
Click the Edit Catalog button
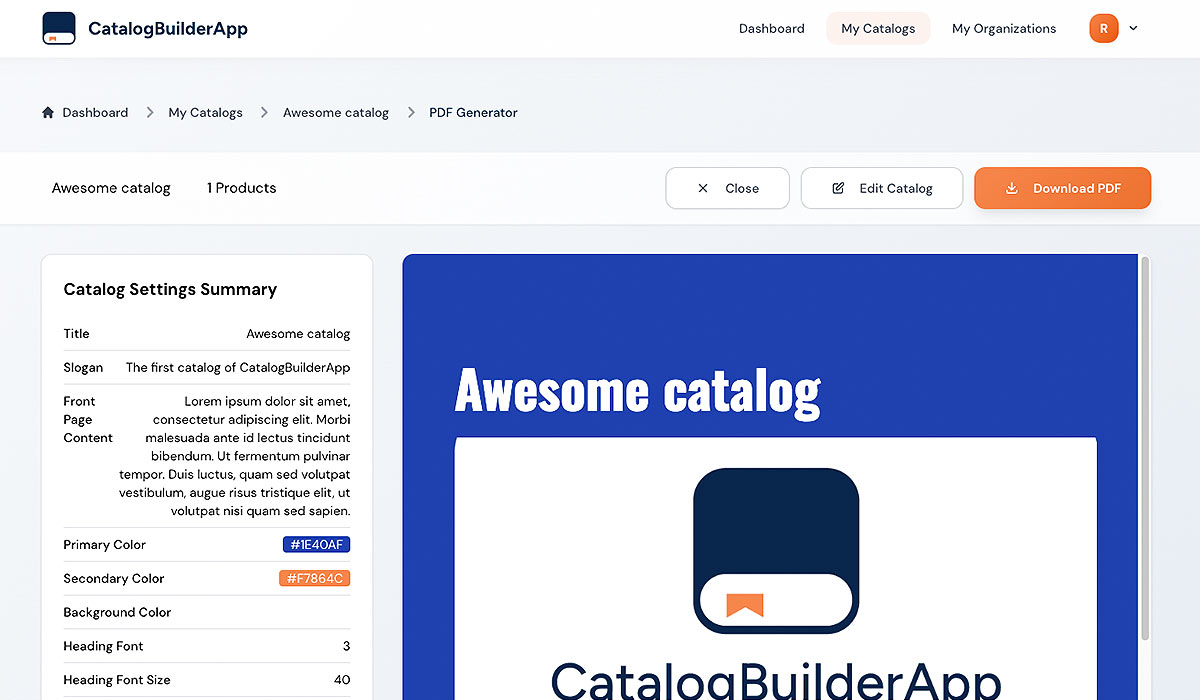coord(881,188)
